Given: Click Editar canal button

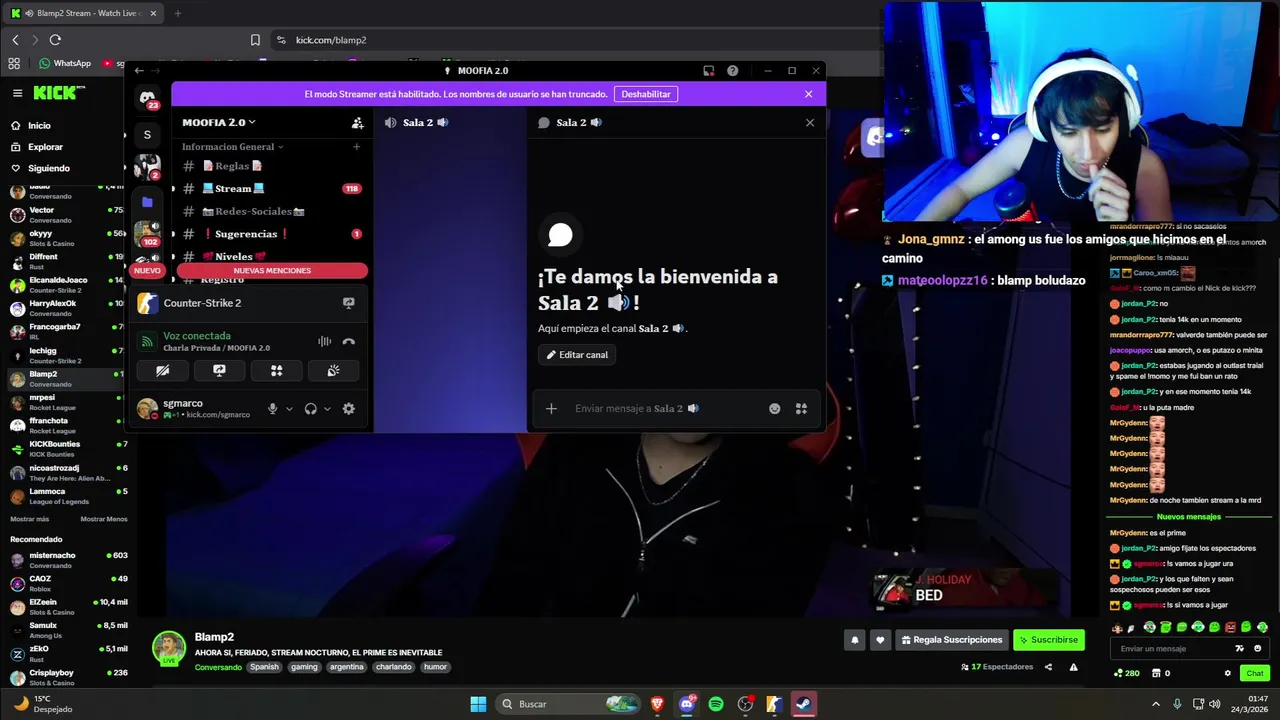Looking at the screenshot, I should tap(577, 355).
